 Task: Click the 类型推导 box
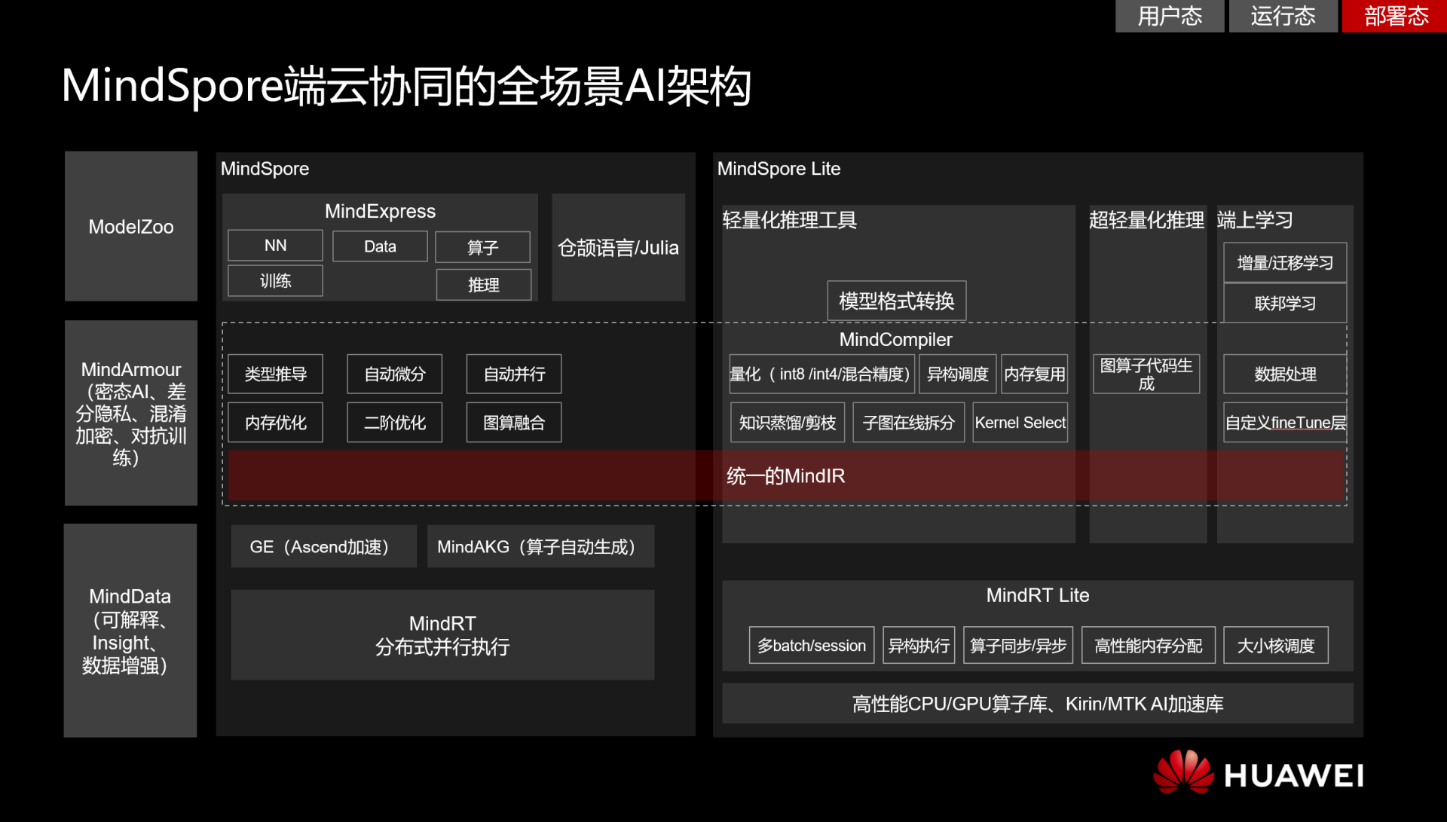tap(275, 374)
